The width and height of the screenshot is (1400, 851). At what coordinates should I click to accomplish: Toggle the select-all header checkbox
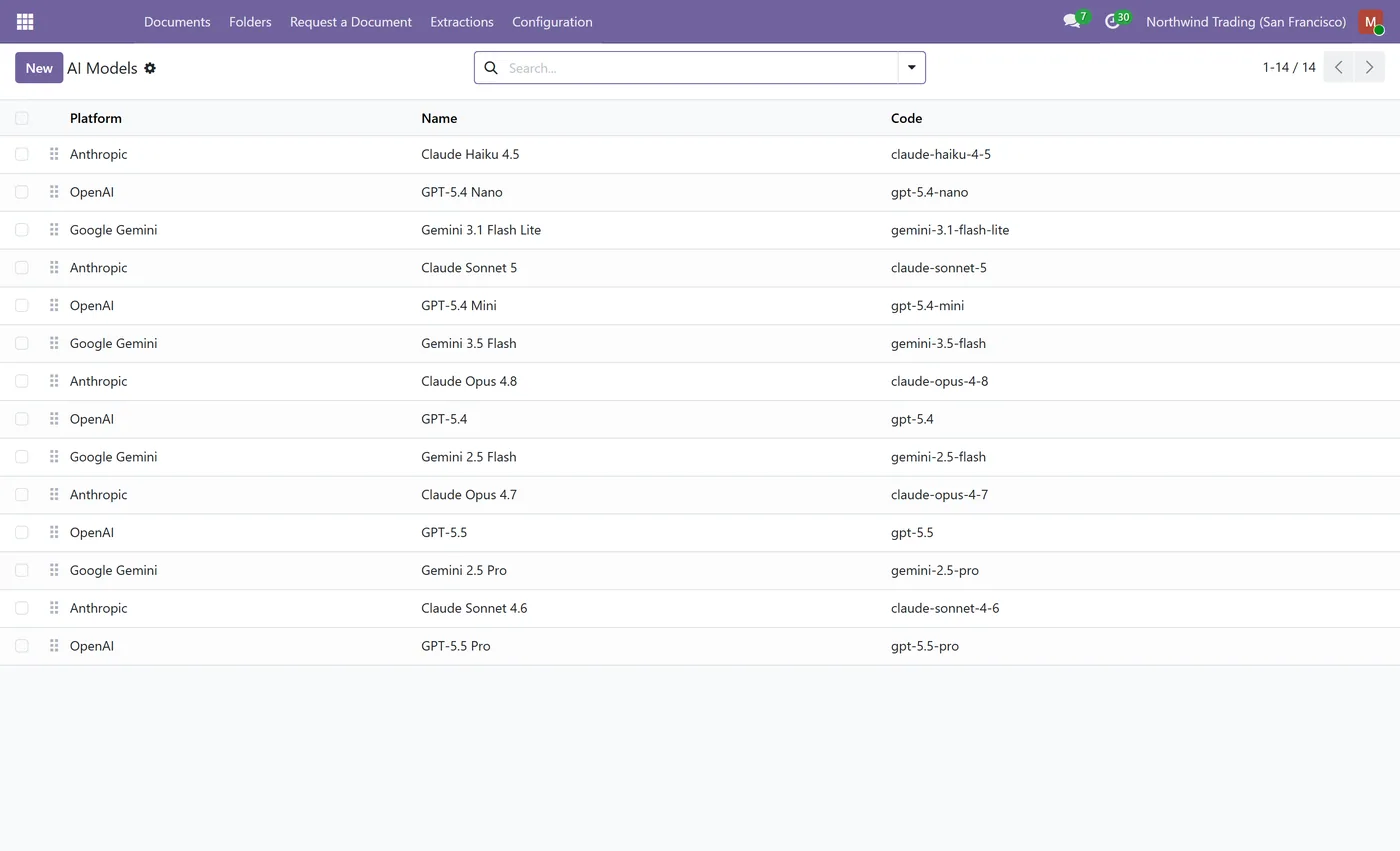[x=22, y=118]
